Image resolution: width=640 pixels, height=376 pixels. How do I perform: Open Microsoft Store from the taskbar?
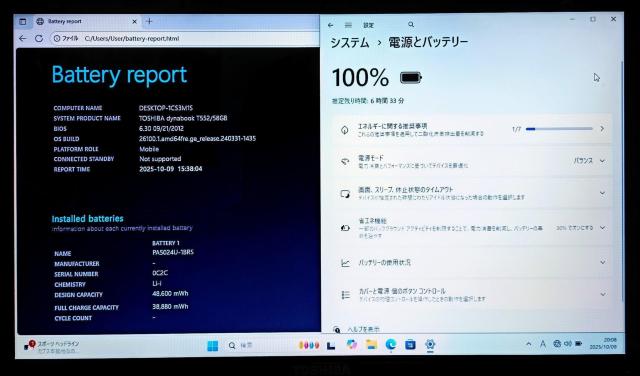pos(410,345)
